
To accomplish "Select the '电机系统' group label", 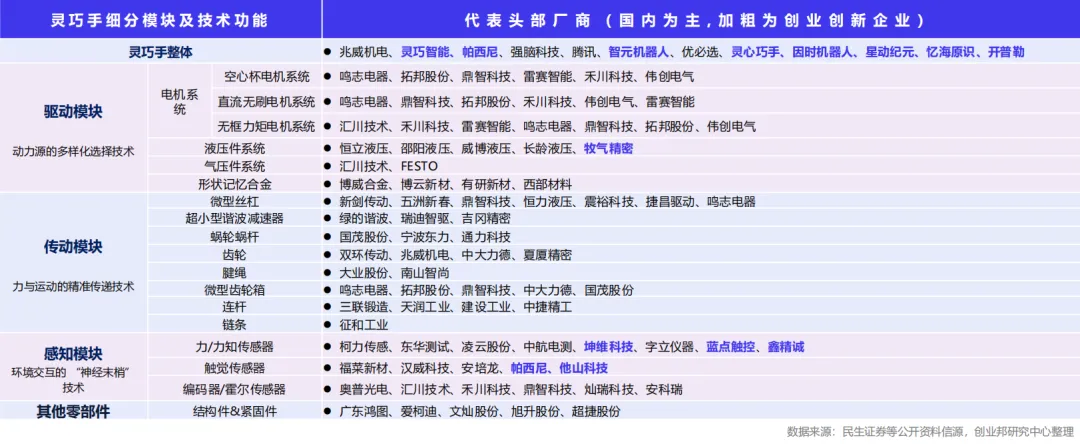I will 179,102.
